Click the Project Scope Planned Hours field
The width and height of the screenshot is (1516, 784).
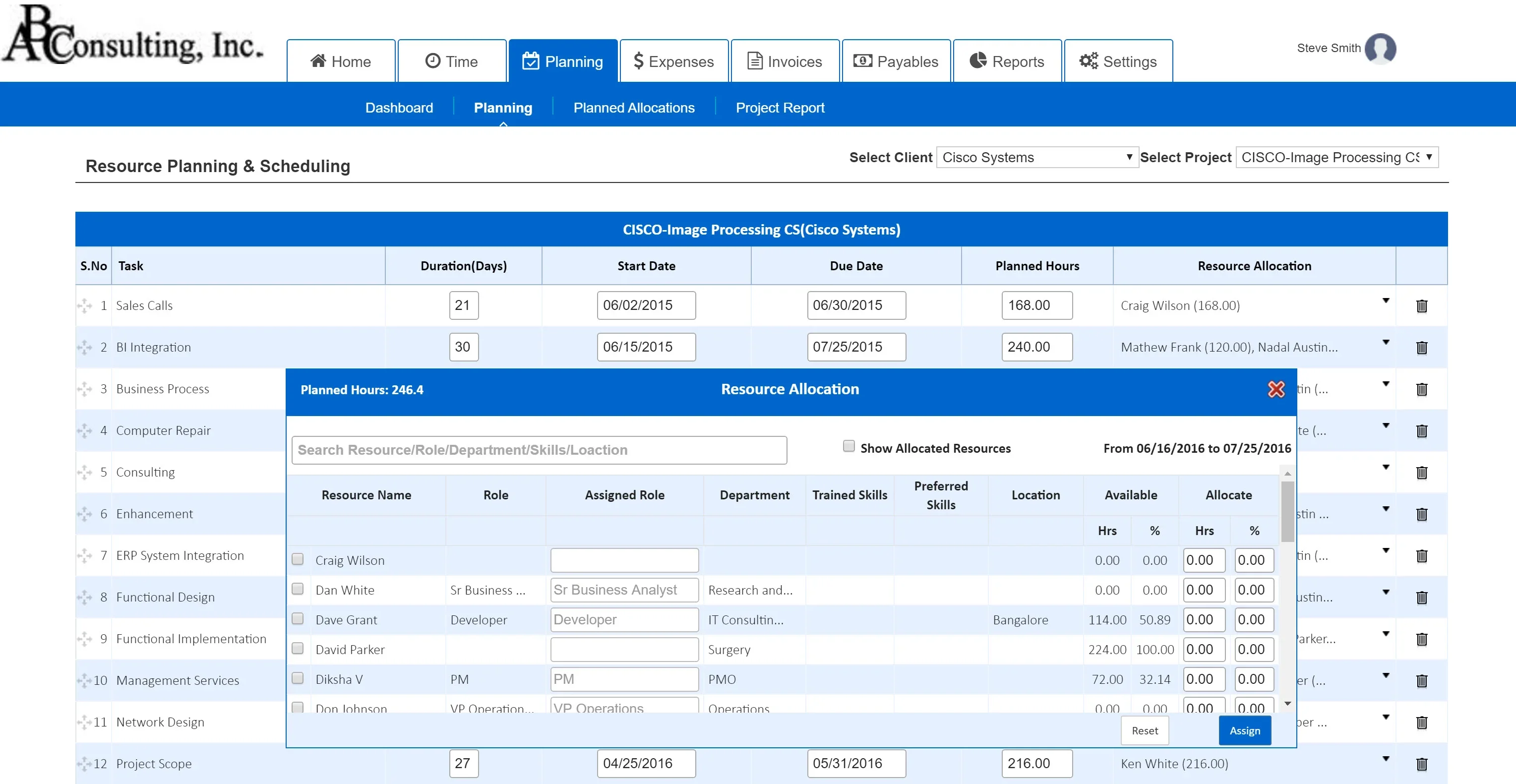[x=1037, y=763]
